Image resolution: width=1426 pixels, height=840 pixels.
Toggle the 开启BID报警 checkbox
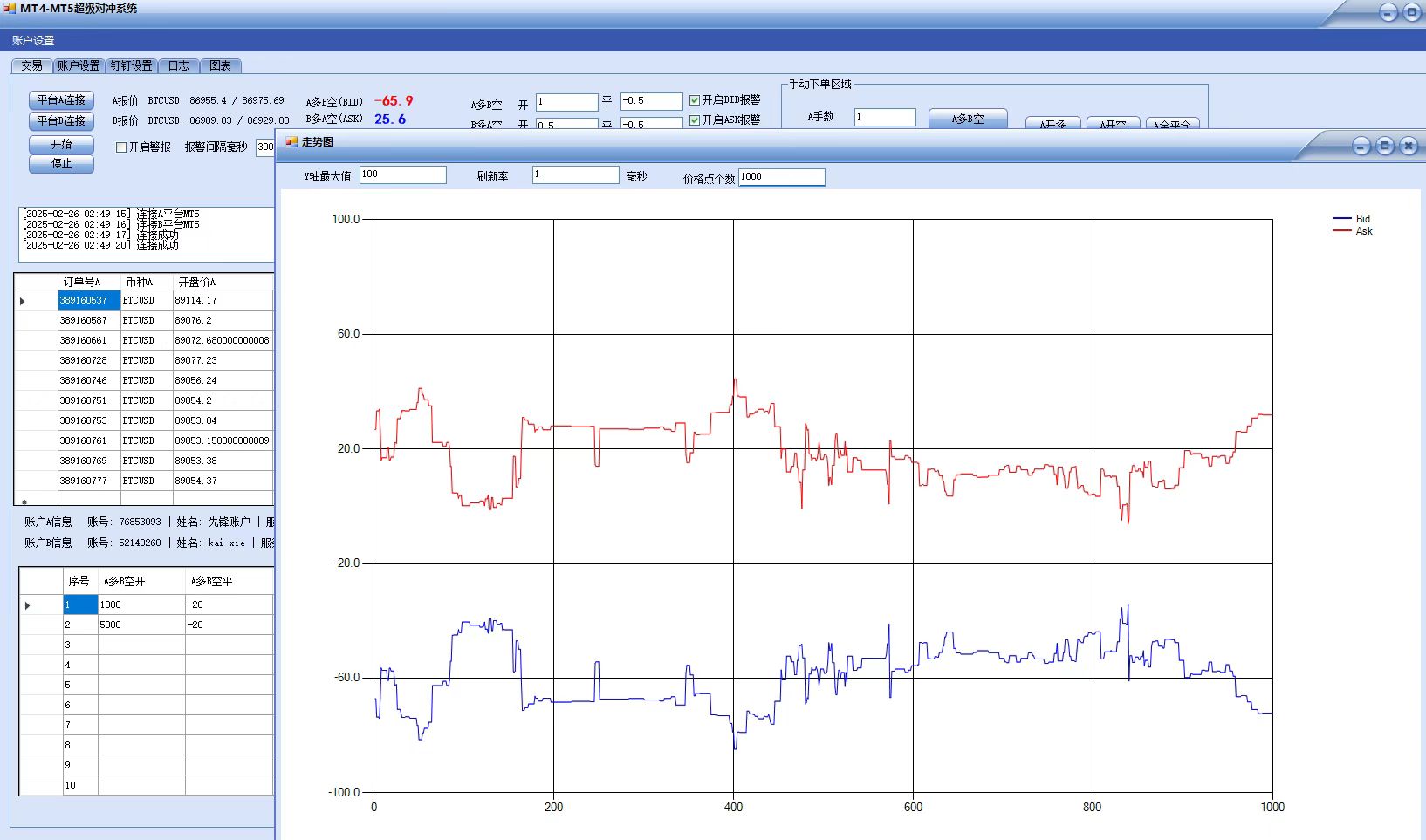click(x=695, y=100)
